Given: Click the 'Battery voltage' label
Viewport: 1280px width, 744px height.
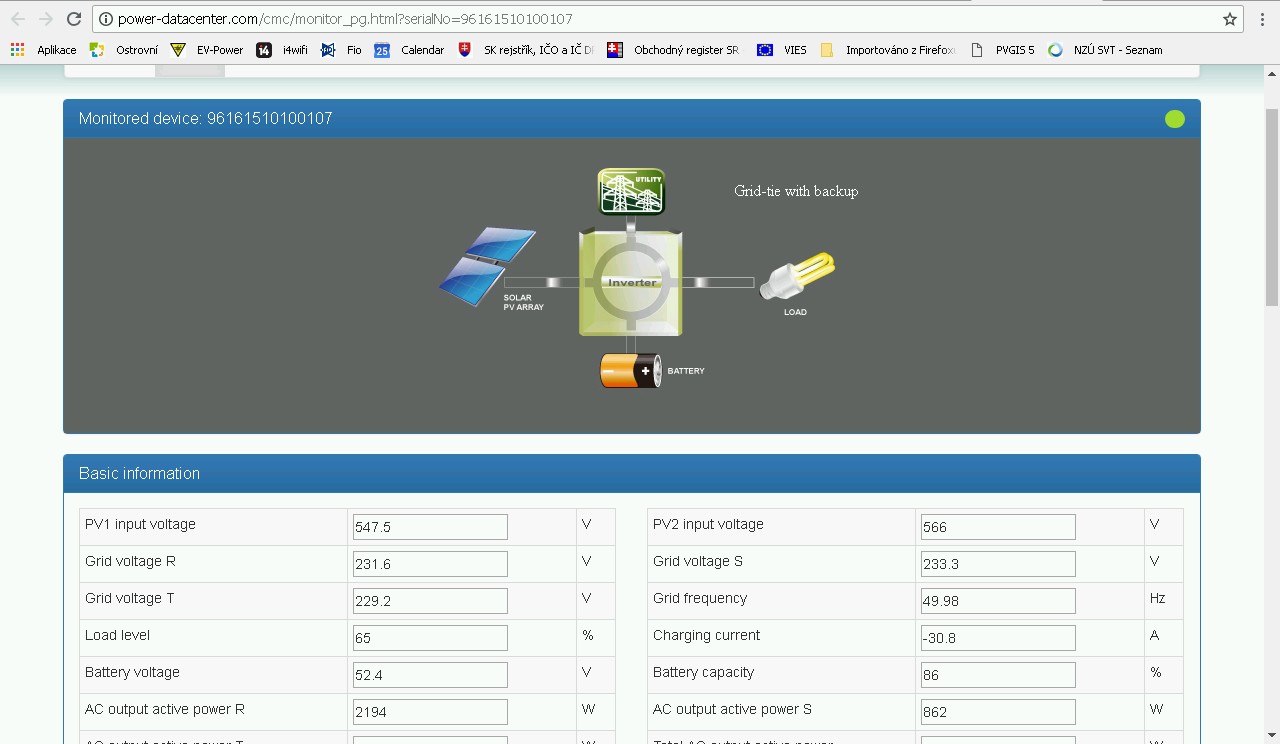Looking at the screenshot, I should (132, 672).
